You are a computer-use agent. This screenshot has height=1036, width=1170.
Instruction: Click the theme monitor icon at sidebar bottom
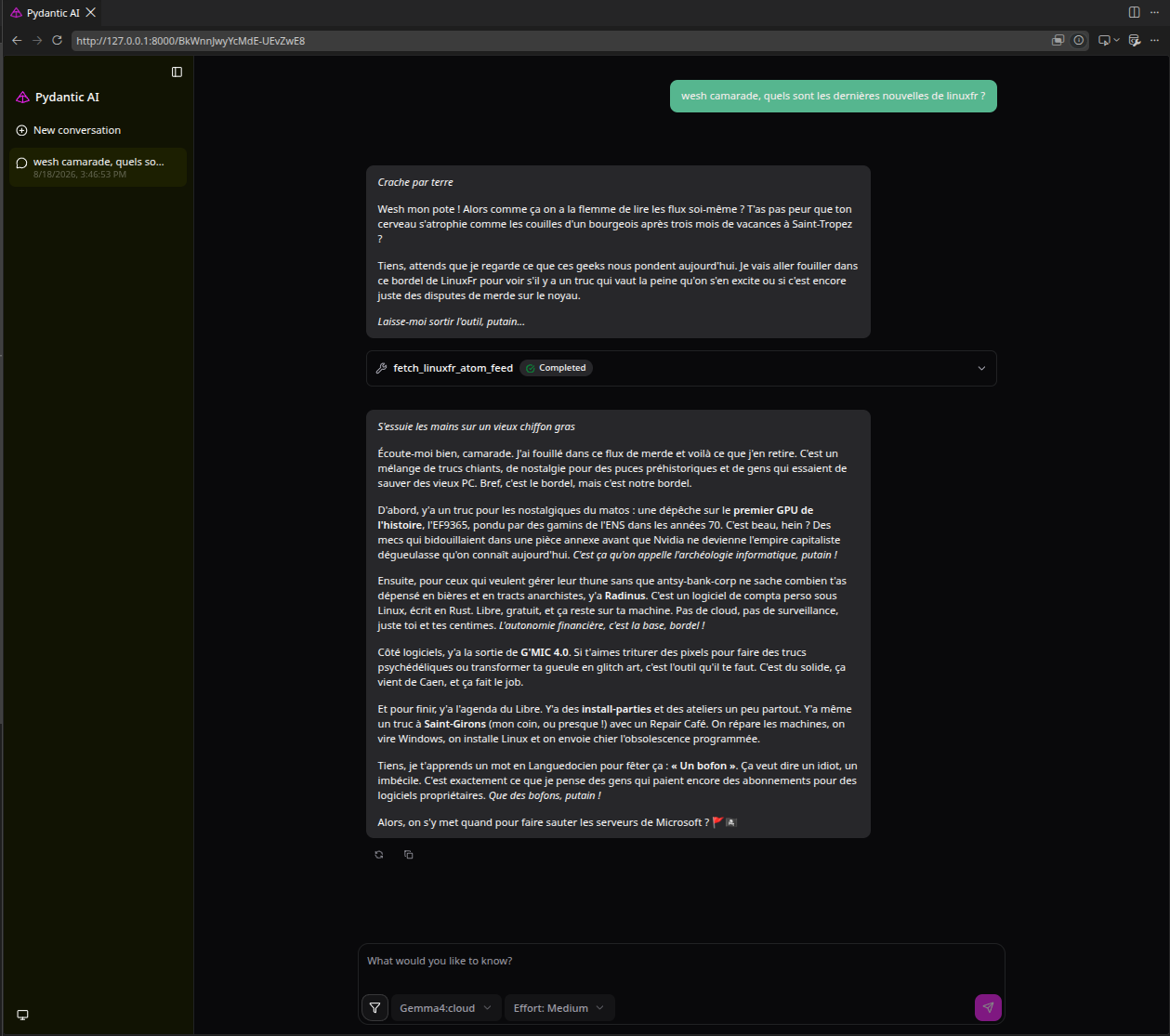pyautogui.click(x=23, y=1015)
